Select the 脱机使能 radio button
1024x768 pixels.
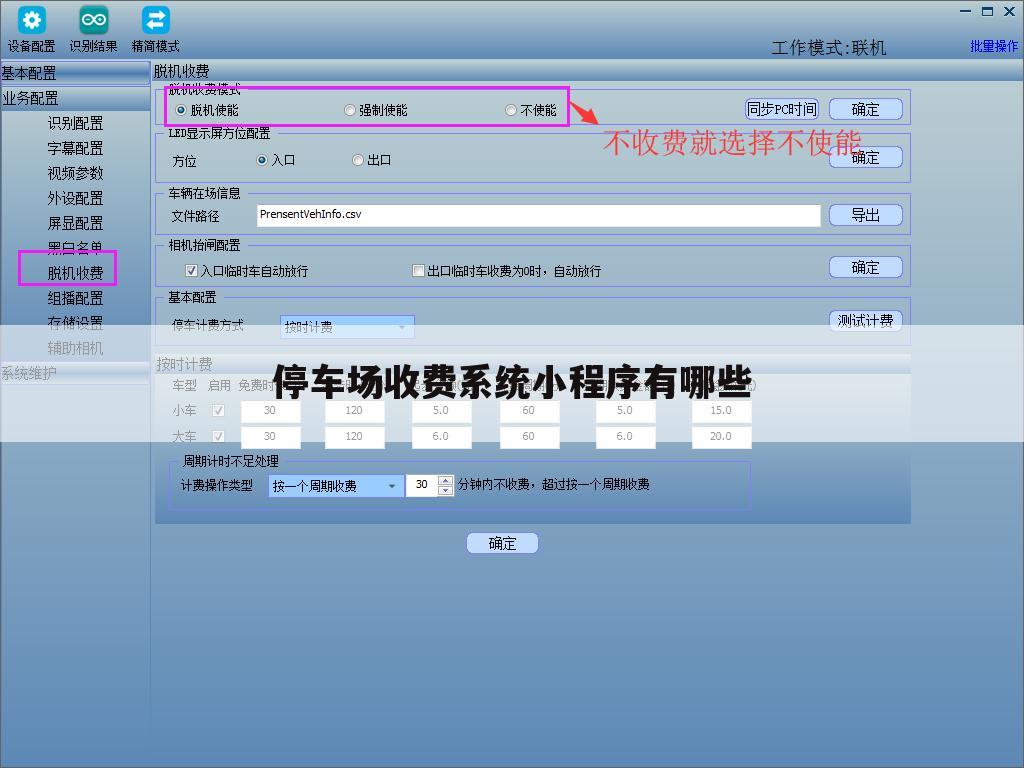[x=181, y=110]
